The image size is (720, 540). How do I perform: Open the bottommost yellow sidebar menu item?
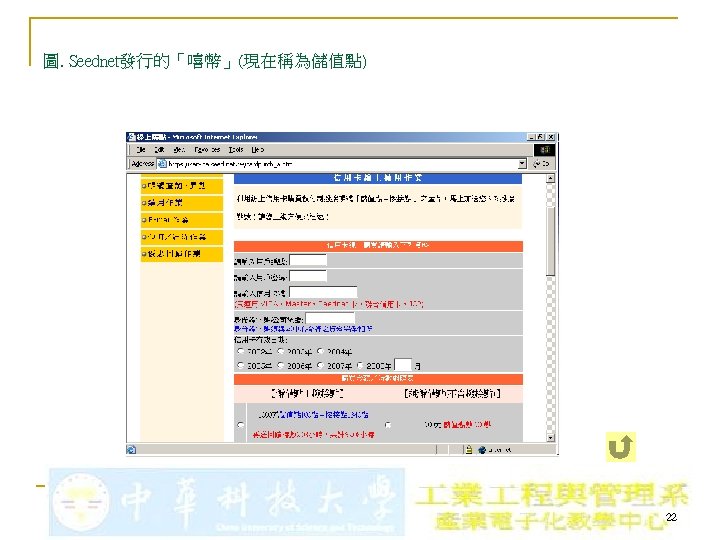click(x=182, y=253)
